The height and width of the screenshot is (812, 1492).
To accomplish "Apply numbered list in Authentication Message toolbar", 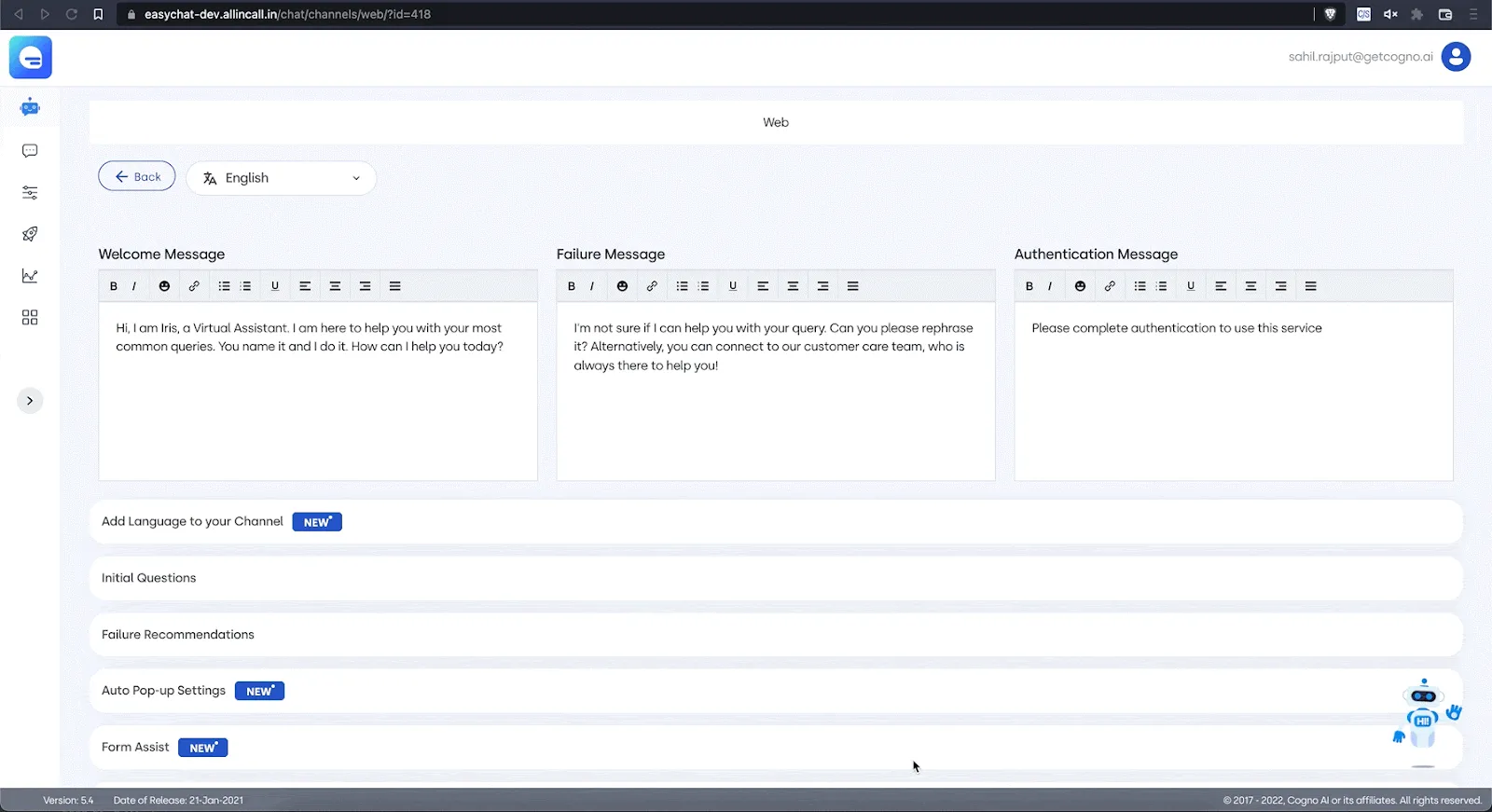I will tap(1161, 286).
